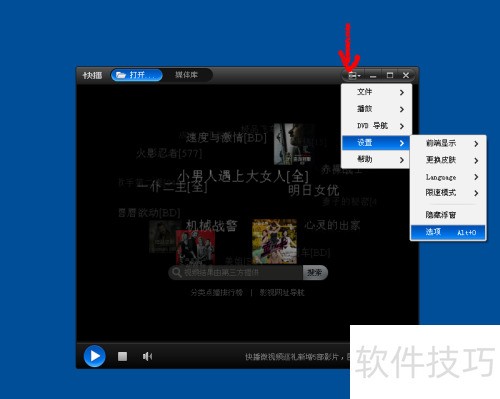Open the 帮助 menu entry
500x399 pixels.
(x=376, y=159)
